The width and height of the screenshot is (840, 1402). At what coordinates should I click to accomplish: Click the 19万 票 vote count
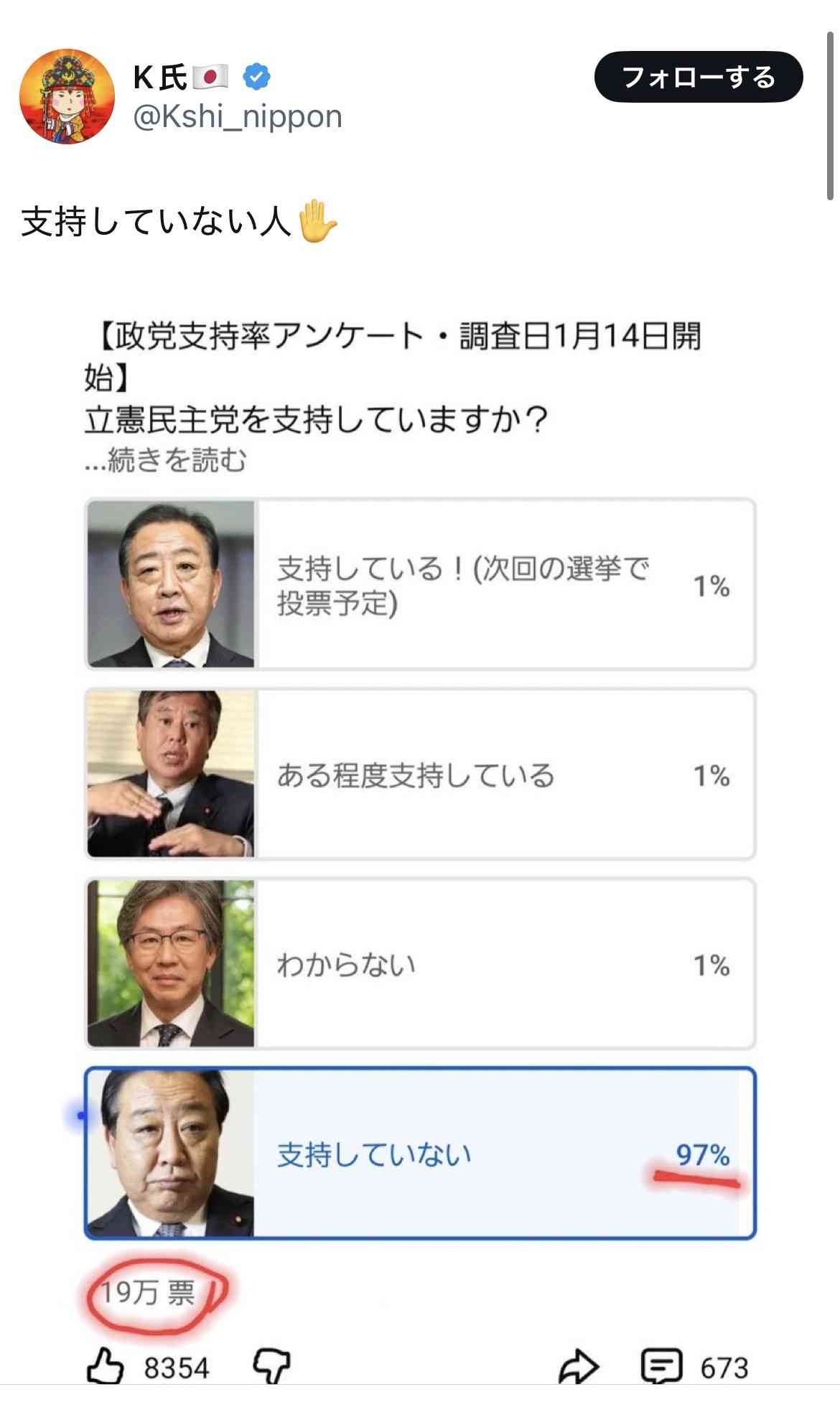(148, 1293)
